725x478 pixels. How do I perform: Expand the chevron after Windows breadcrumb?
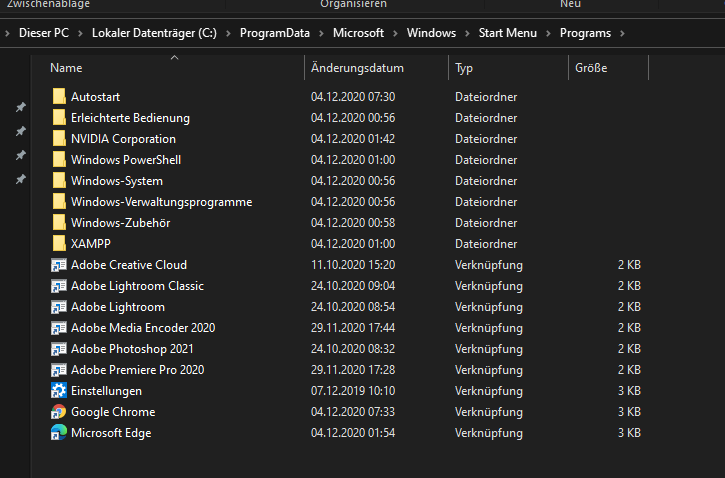click(467, 33)
